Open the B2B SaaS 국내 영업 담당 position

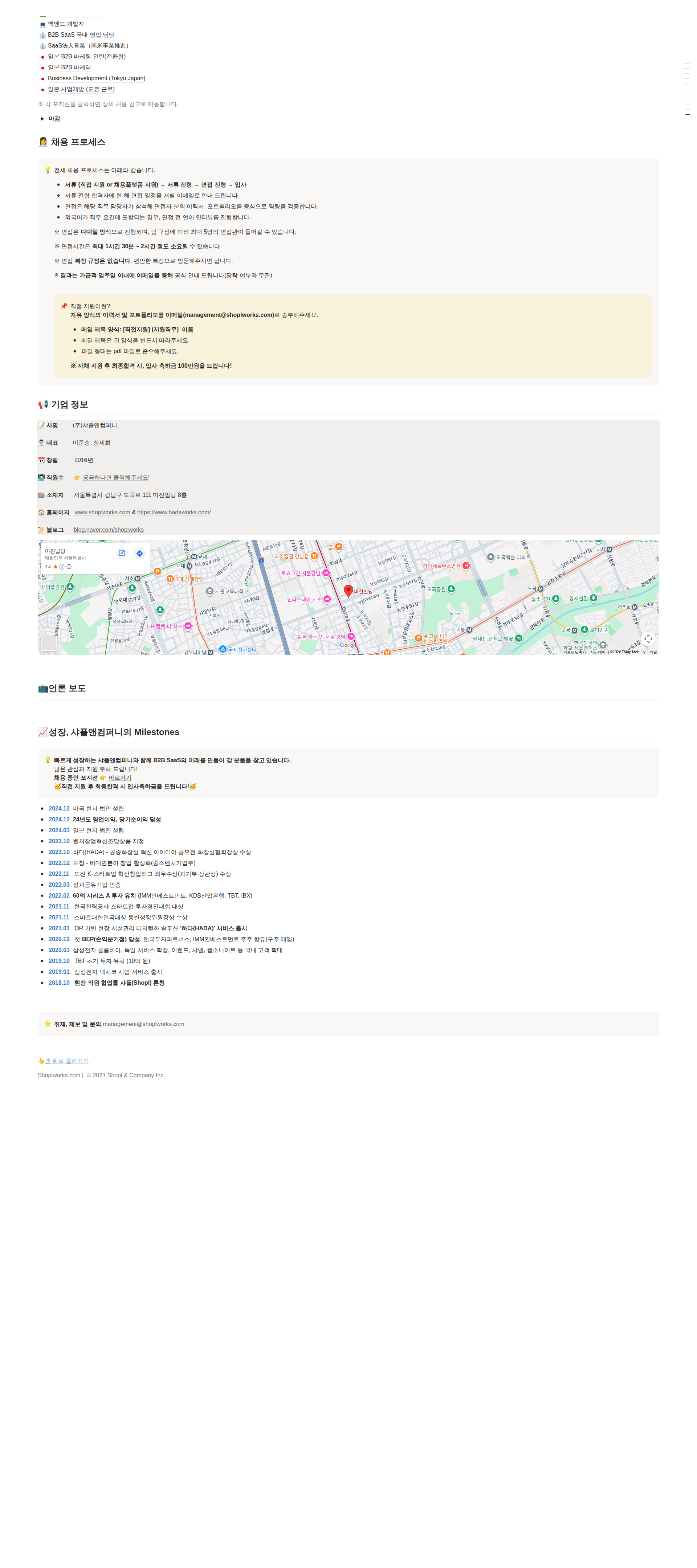pos(81,35)
